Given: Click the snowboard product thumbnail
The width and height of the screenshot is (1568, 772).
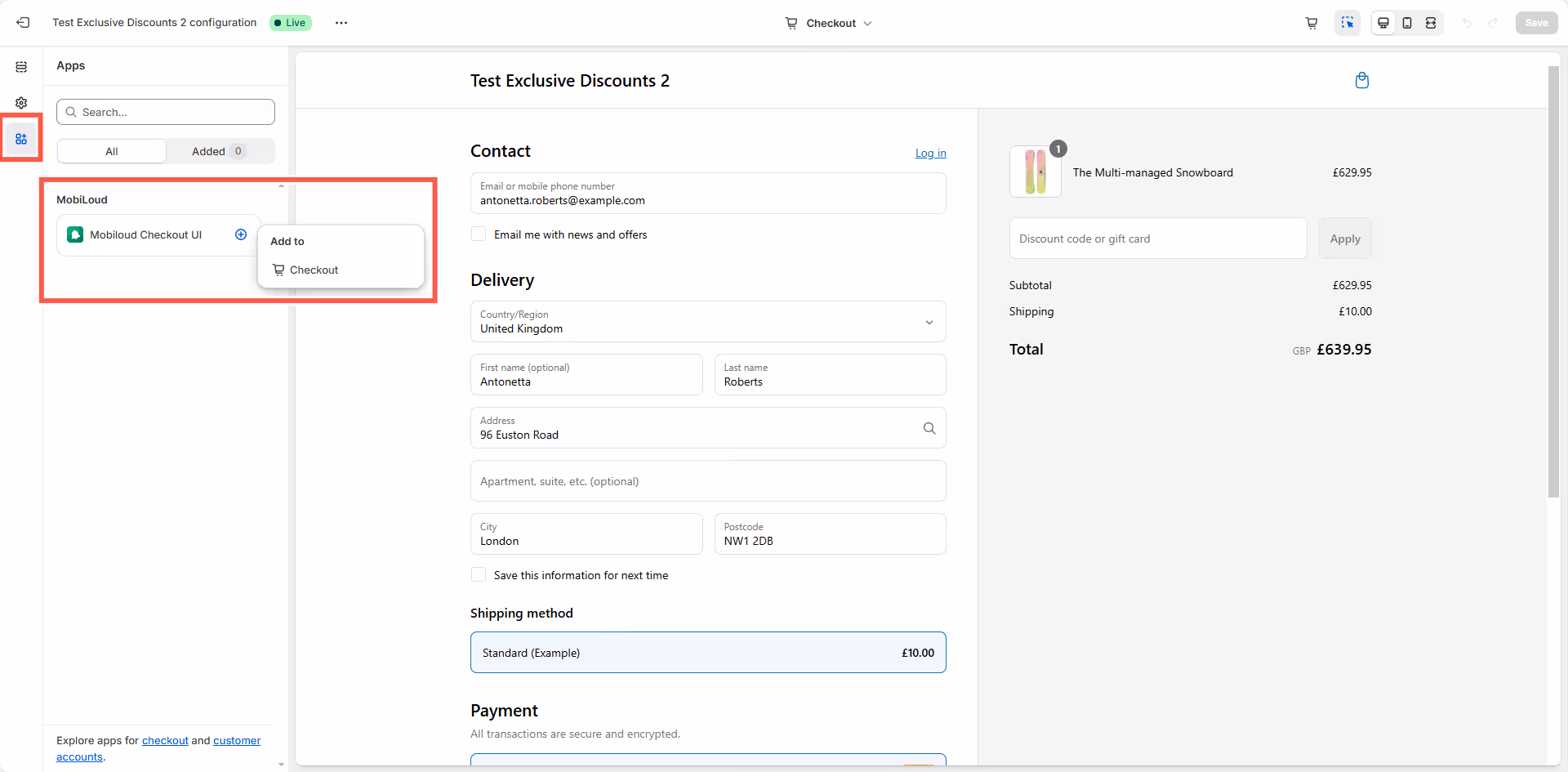Looking at the screenshot, I should (1036, 172).
